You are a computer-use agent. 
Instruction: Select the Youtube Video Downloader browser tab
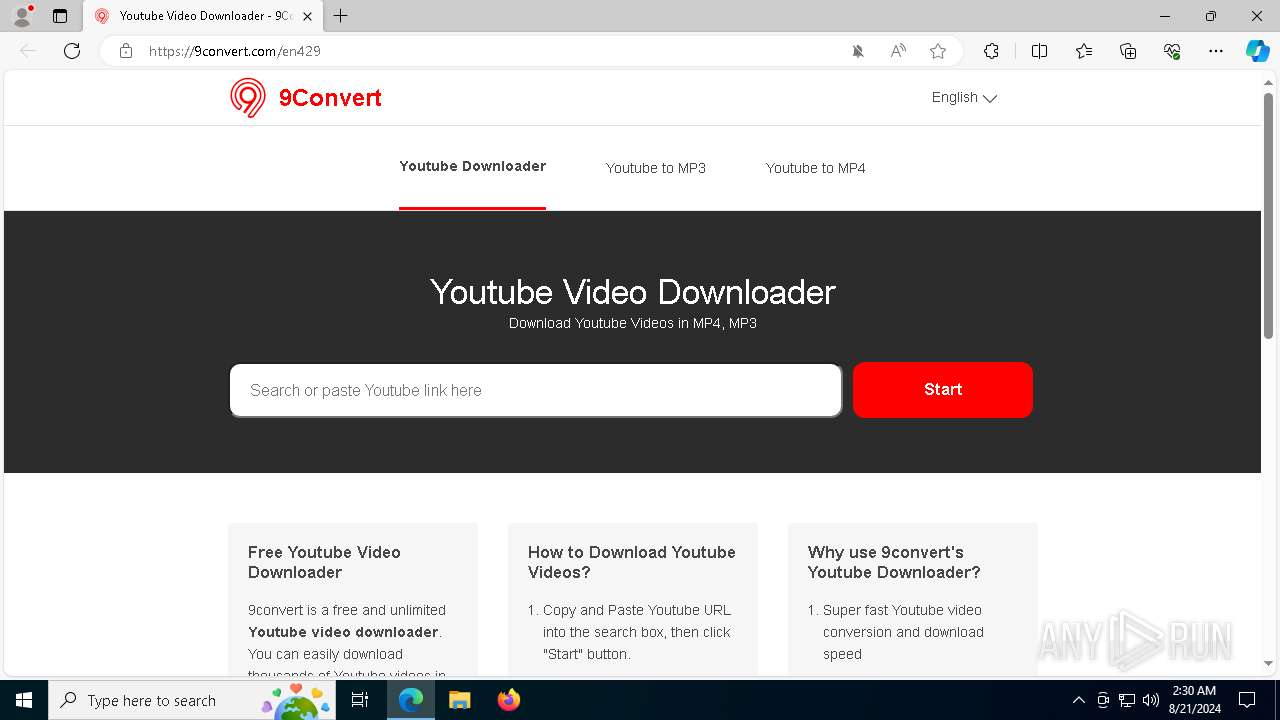[x=202, y=16]
